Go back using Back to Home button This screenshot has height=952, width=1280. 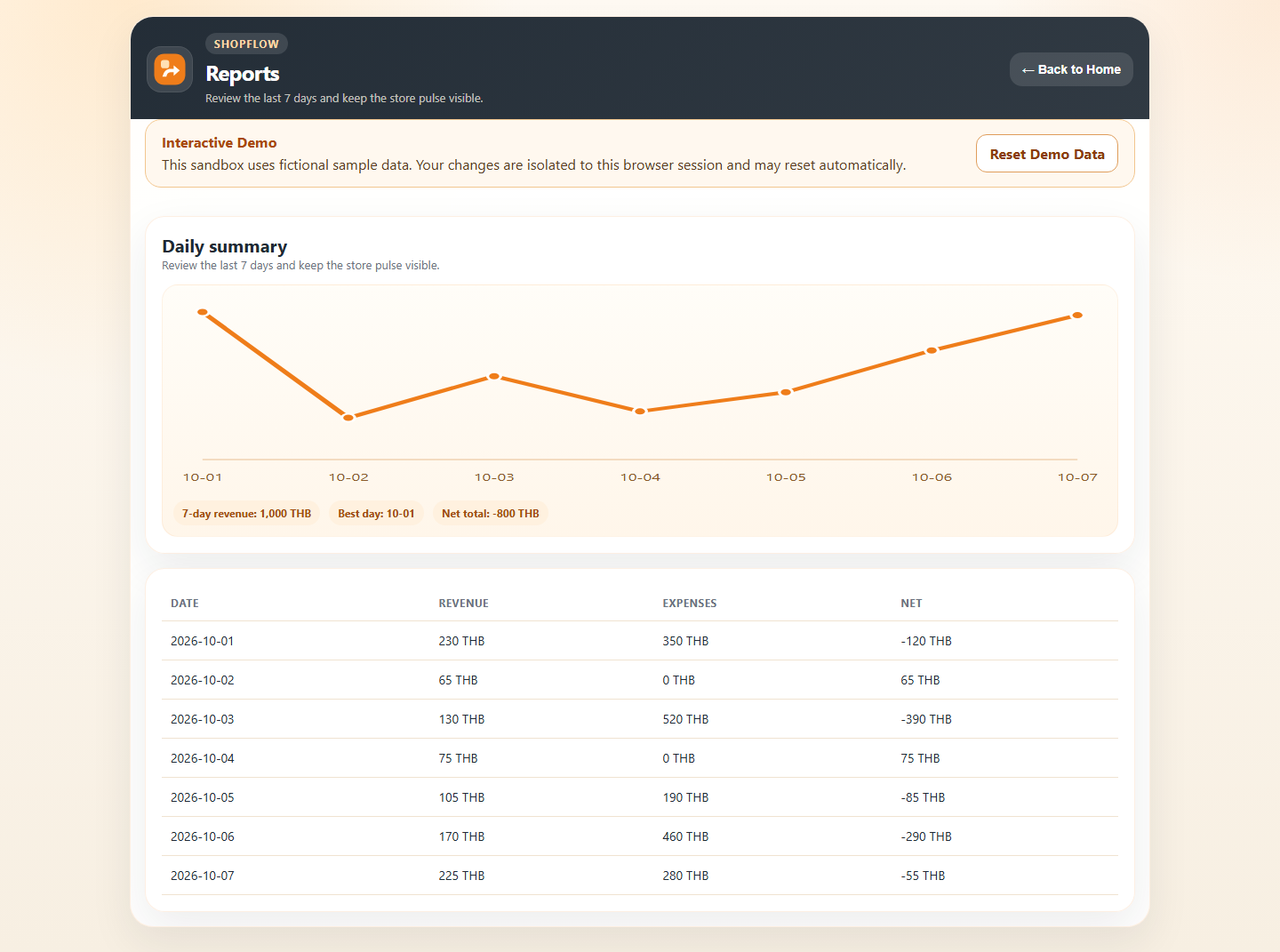point(1071,69)
